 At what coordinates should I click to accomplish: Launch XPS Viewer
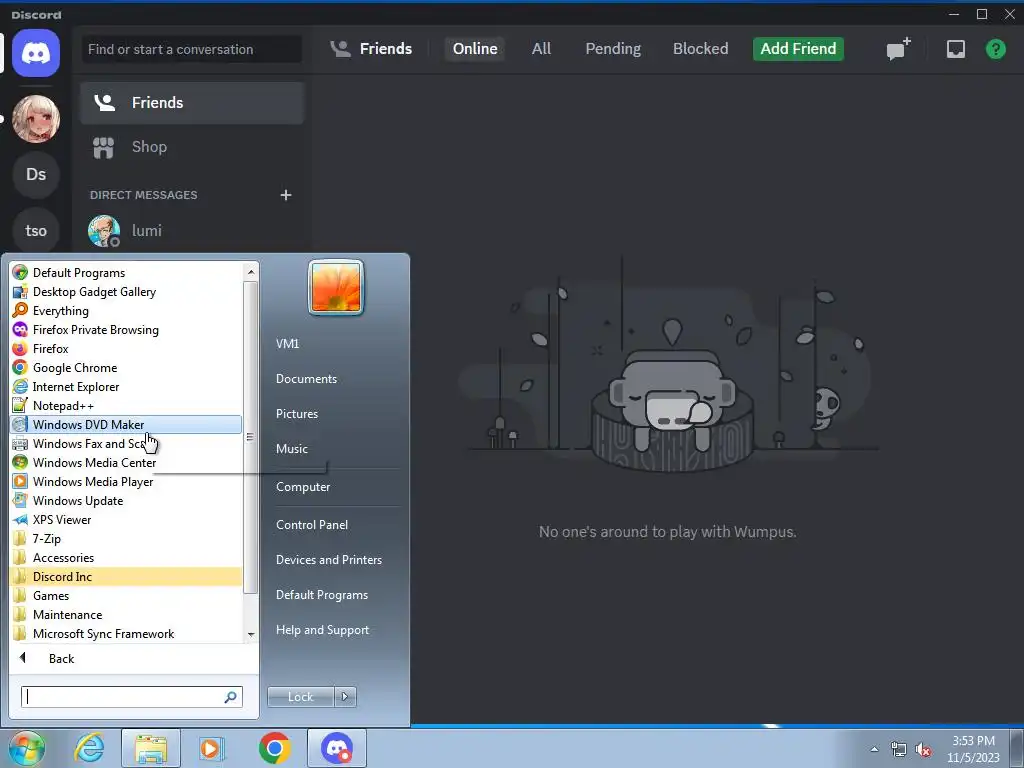point(126,519)
